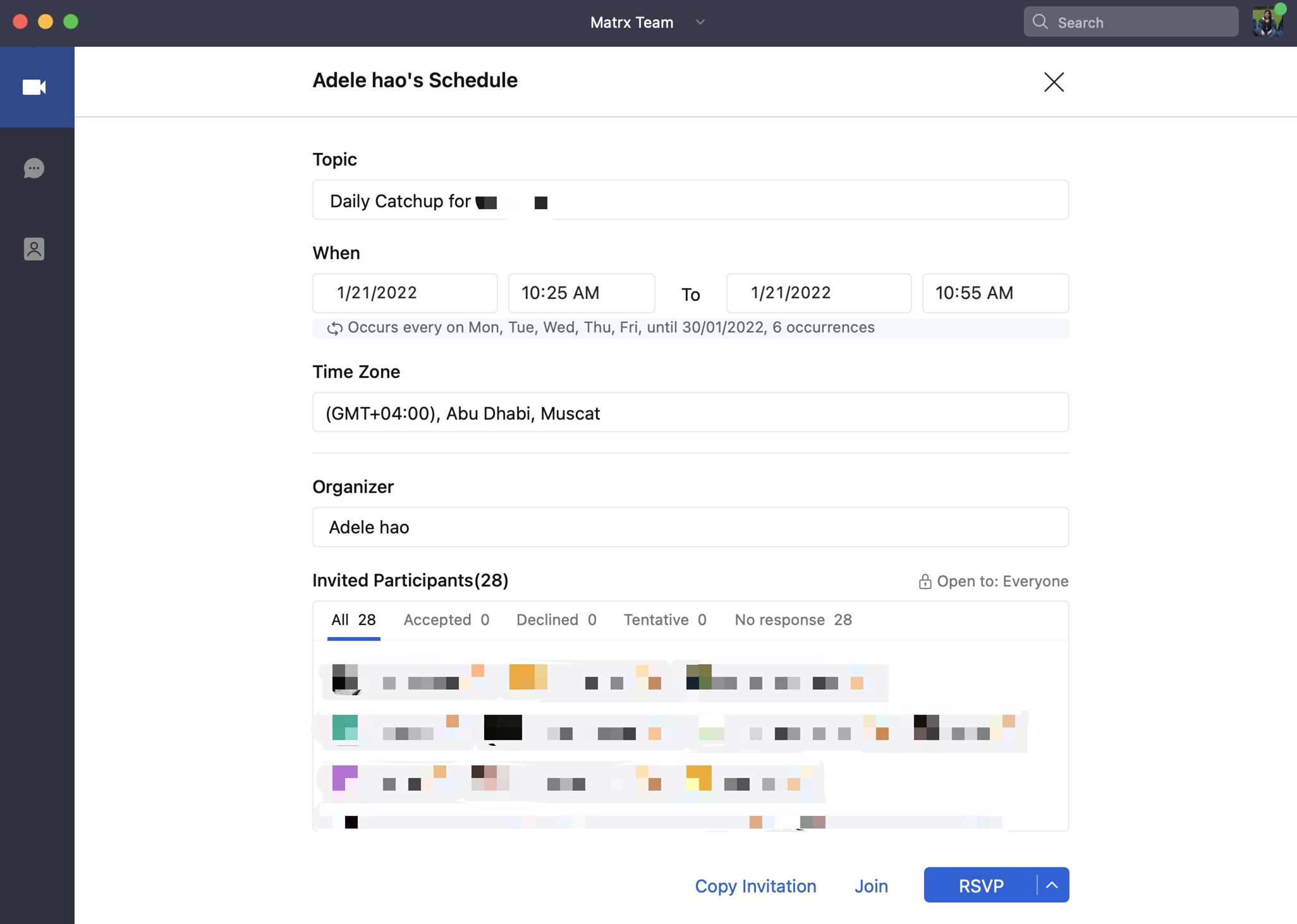The image size is (1297, 924).
Task: Open the chat bubble sidebar icon
Action: pyautogui.click(x=34, y=168)
